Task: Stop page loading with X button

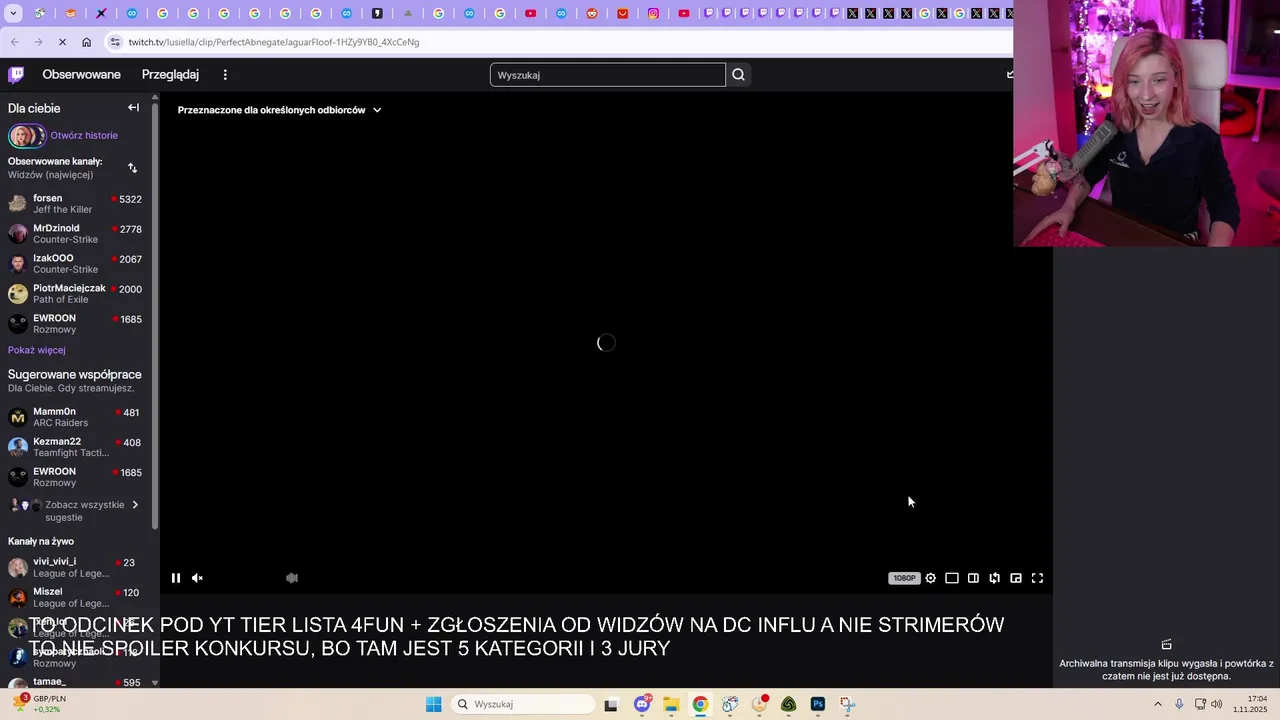Action: (62, 42)
